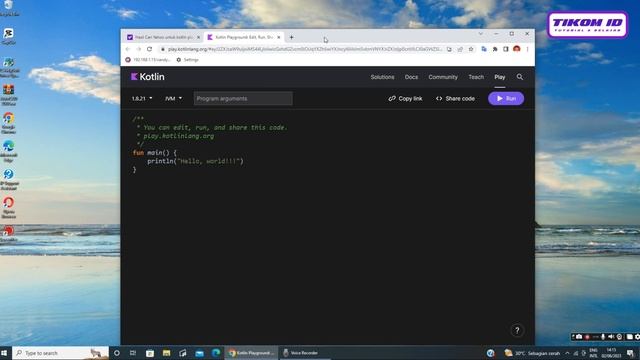Close the Kotlin Playground tab
Viewport: 640px width, 360px height.
coord(279,37)
